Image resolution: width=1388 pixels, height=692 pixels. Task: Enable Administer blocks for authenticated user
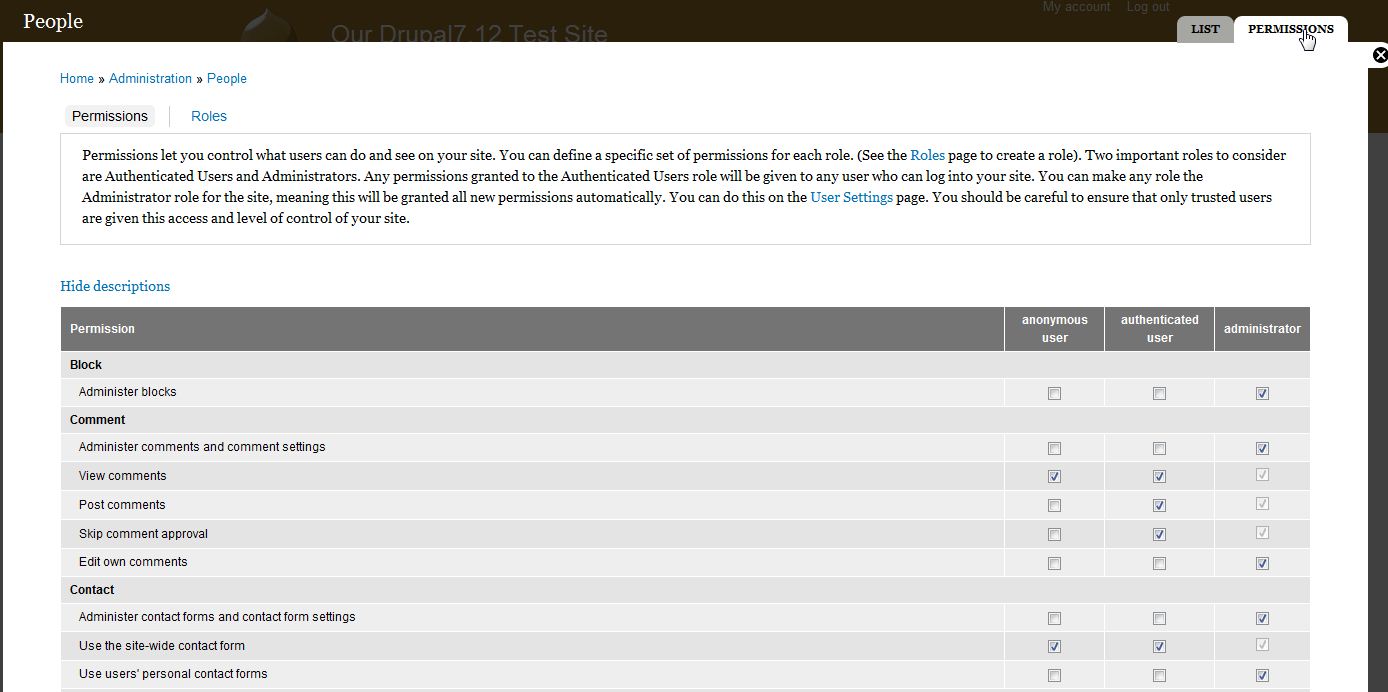tap(1159, 394)
